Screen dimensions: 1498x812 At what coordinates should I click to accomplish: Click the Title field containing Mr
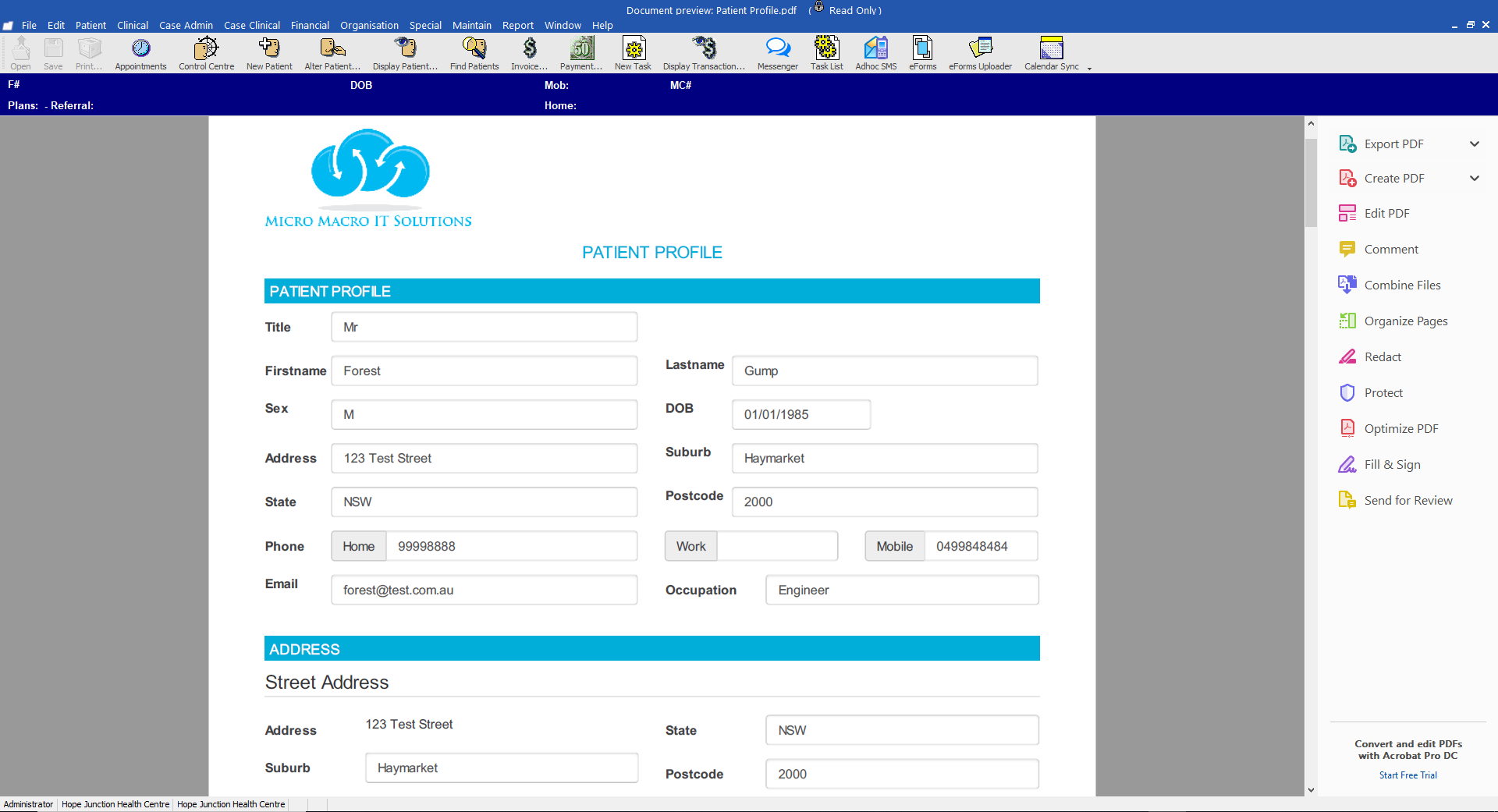coord(485,327)
